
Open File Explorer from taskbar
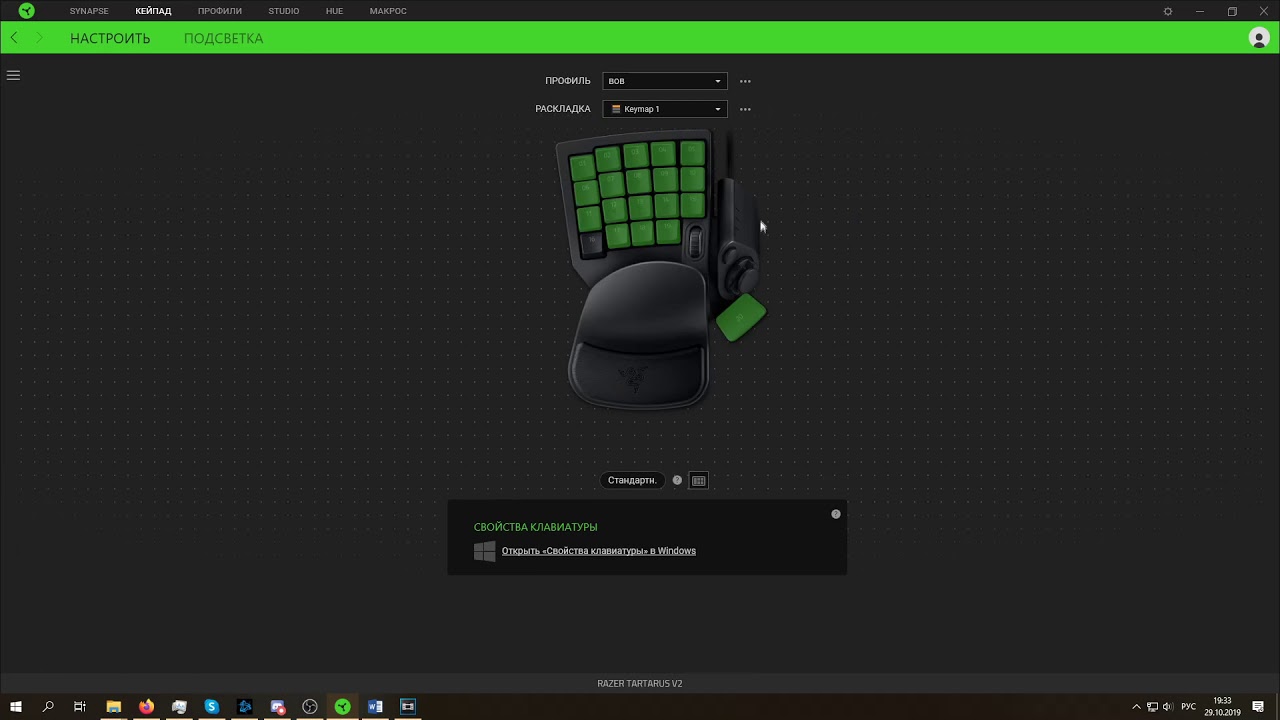point(113,706)
